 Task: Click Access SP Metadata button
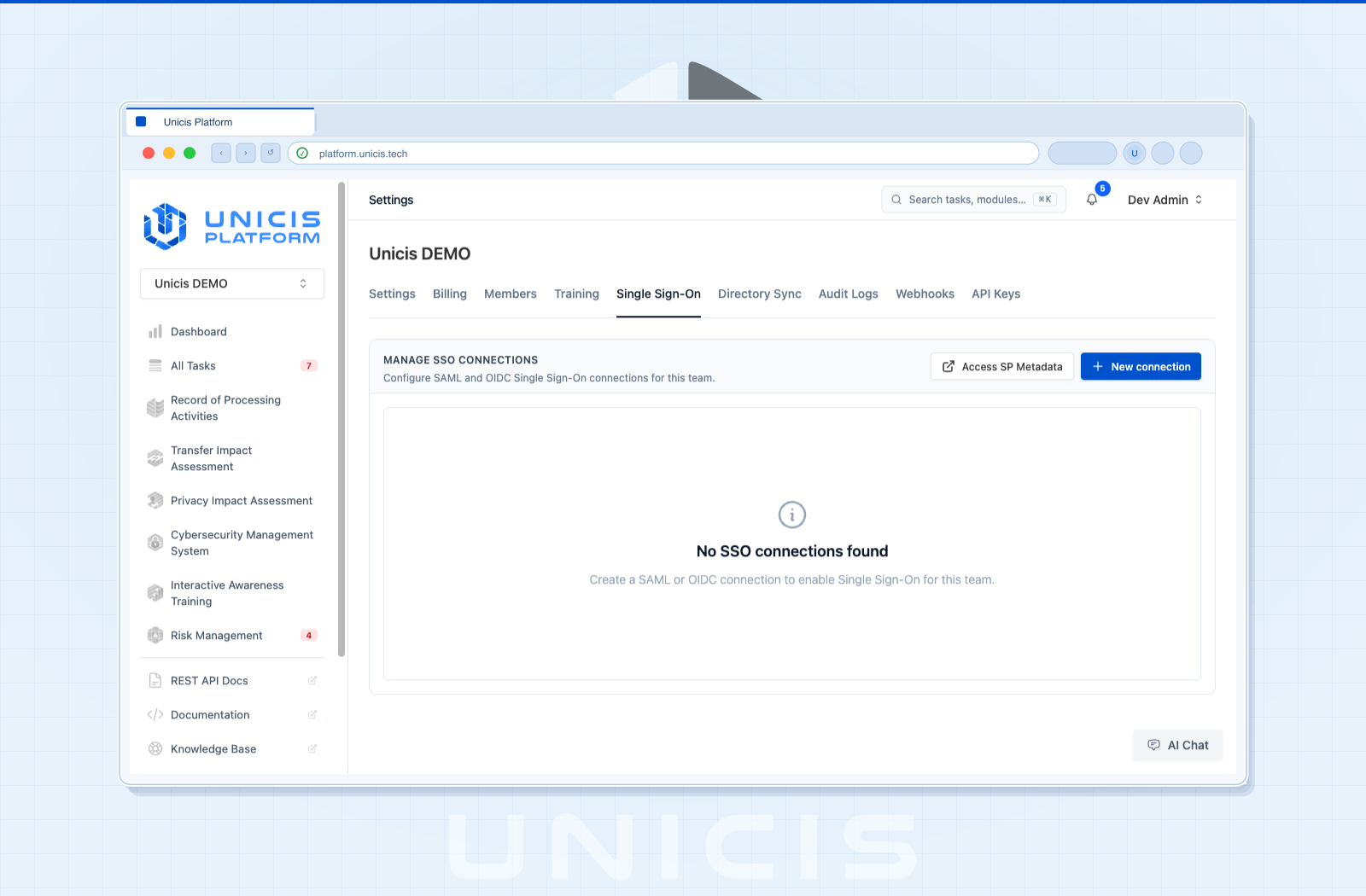[1002, 367]
